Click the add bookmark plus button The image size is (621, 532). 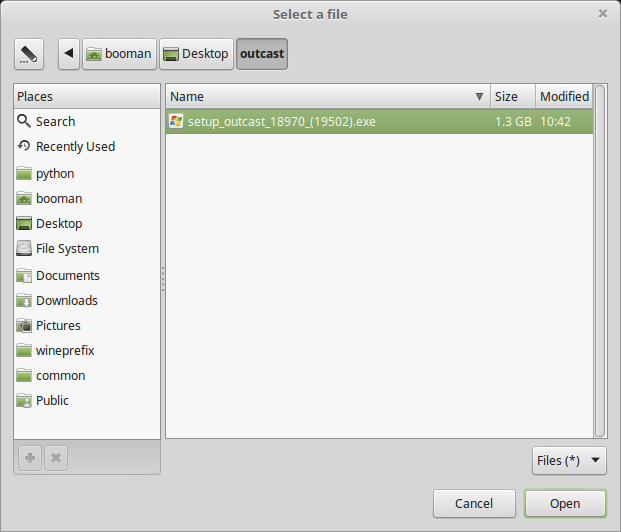pos(30,458)
